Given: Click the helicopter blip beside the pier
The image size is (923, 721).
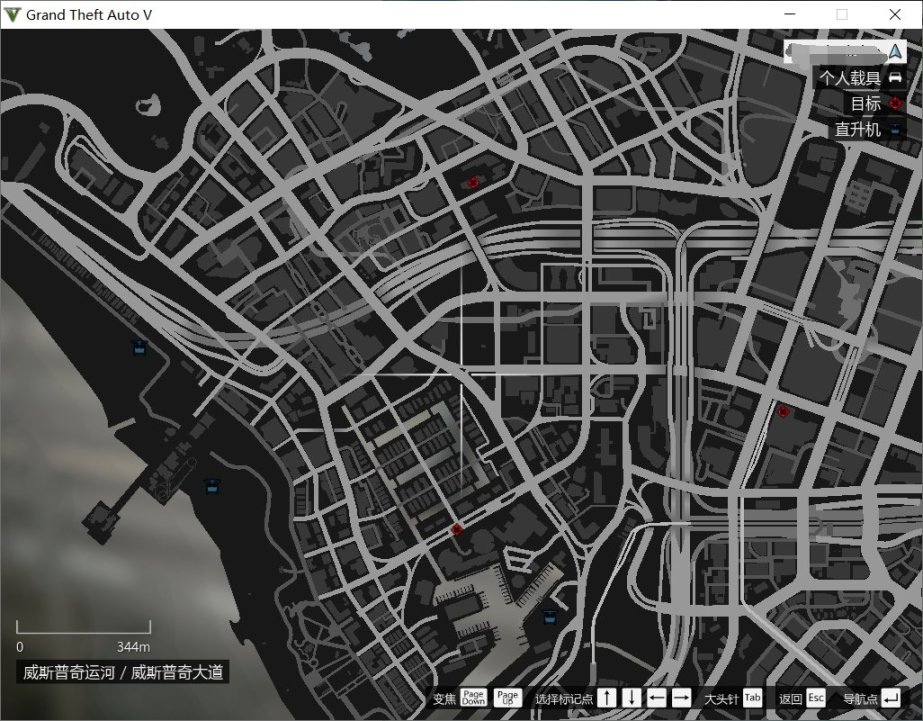Looking at the screenshot, I should click(212, 486).
